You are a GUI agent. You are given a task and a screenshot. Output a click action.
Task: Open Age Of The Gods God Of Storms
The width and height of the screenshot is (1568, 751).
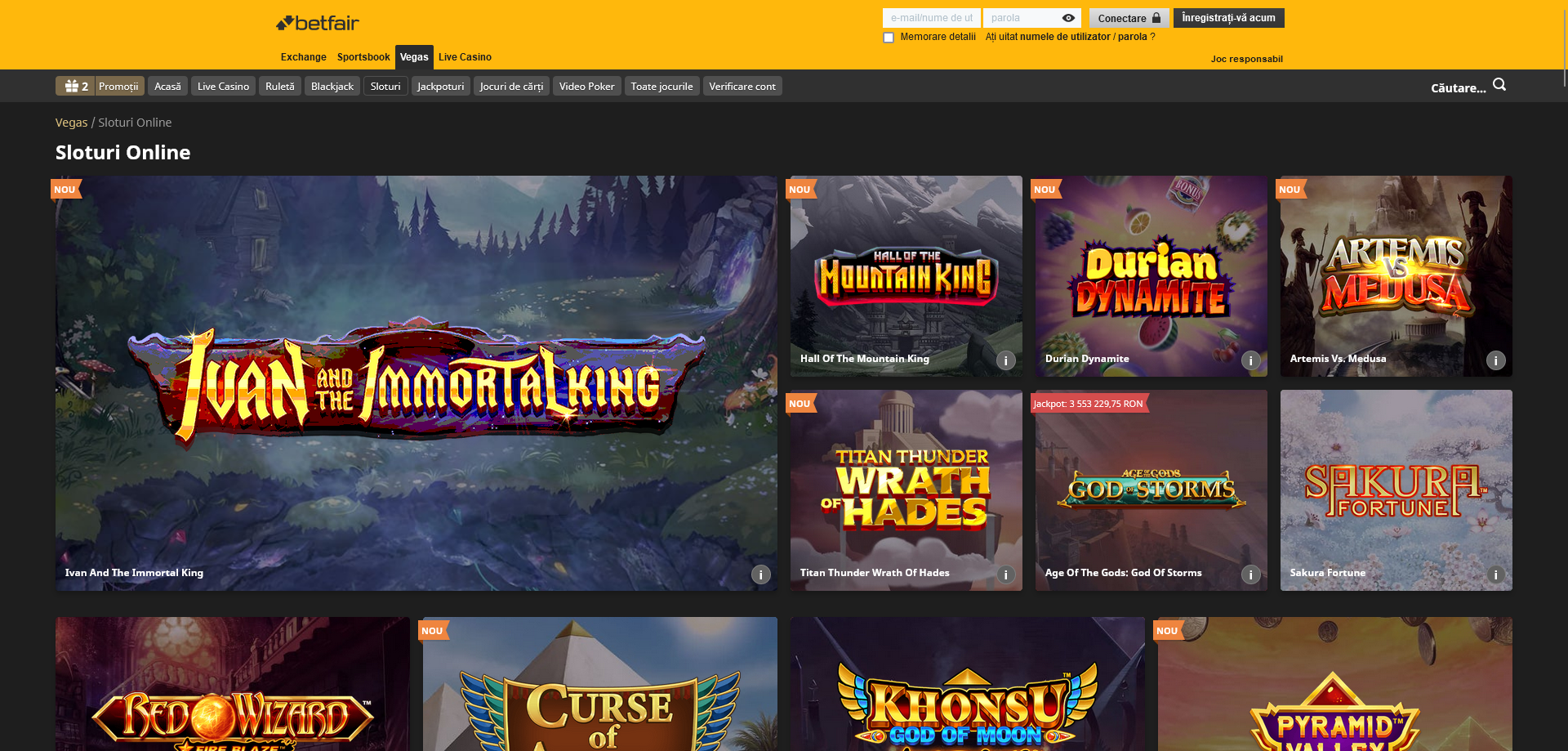point(1151,490)
